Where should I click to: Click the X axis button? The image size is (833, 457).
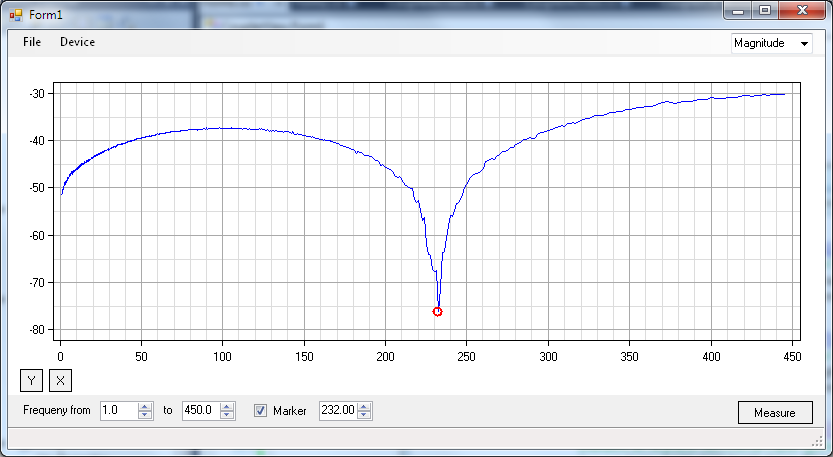click(60, 380)
